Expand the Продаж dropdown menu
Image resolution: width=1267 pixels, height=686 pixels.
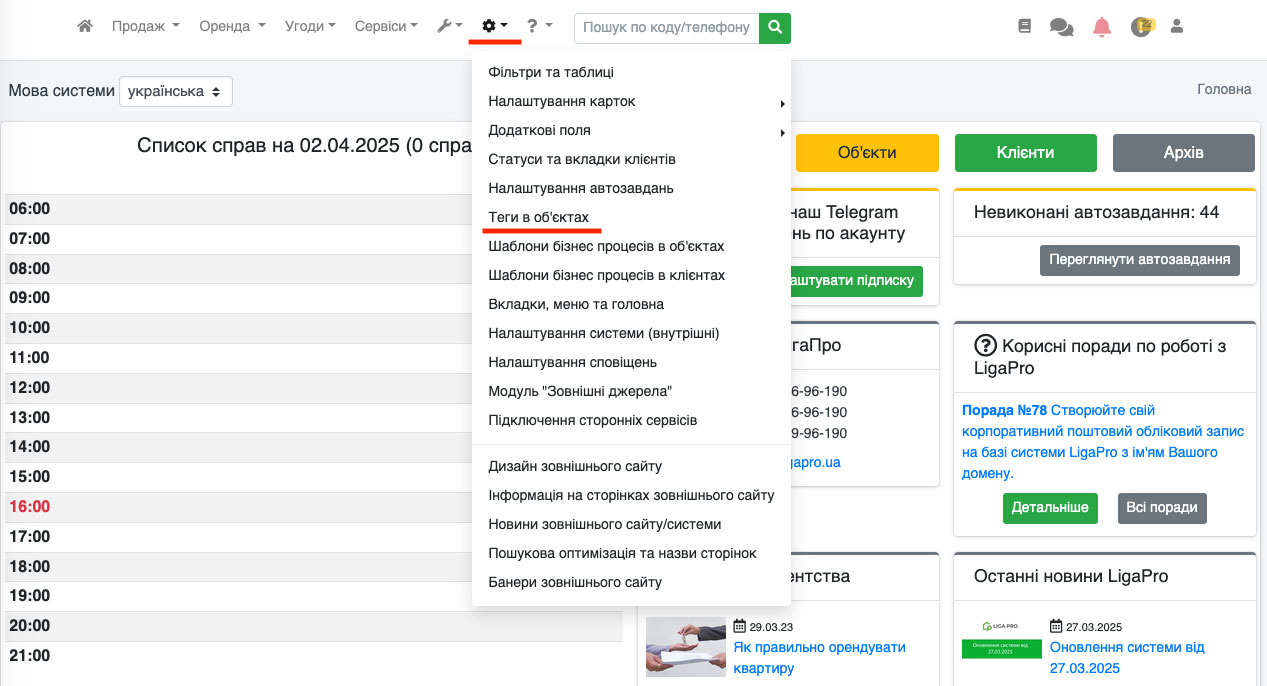pos(145,27)
